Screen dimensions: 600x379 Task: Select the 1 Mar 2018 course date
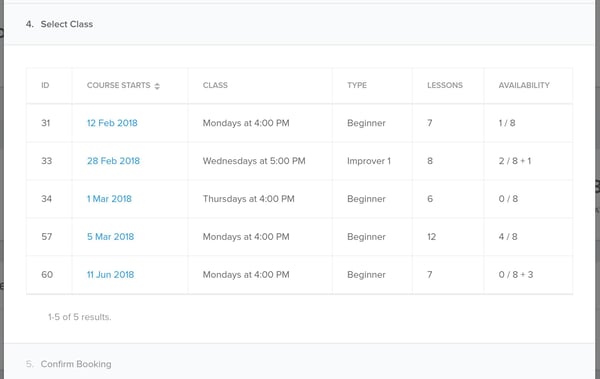click(x=109, y=199)
